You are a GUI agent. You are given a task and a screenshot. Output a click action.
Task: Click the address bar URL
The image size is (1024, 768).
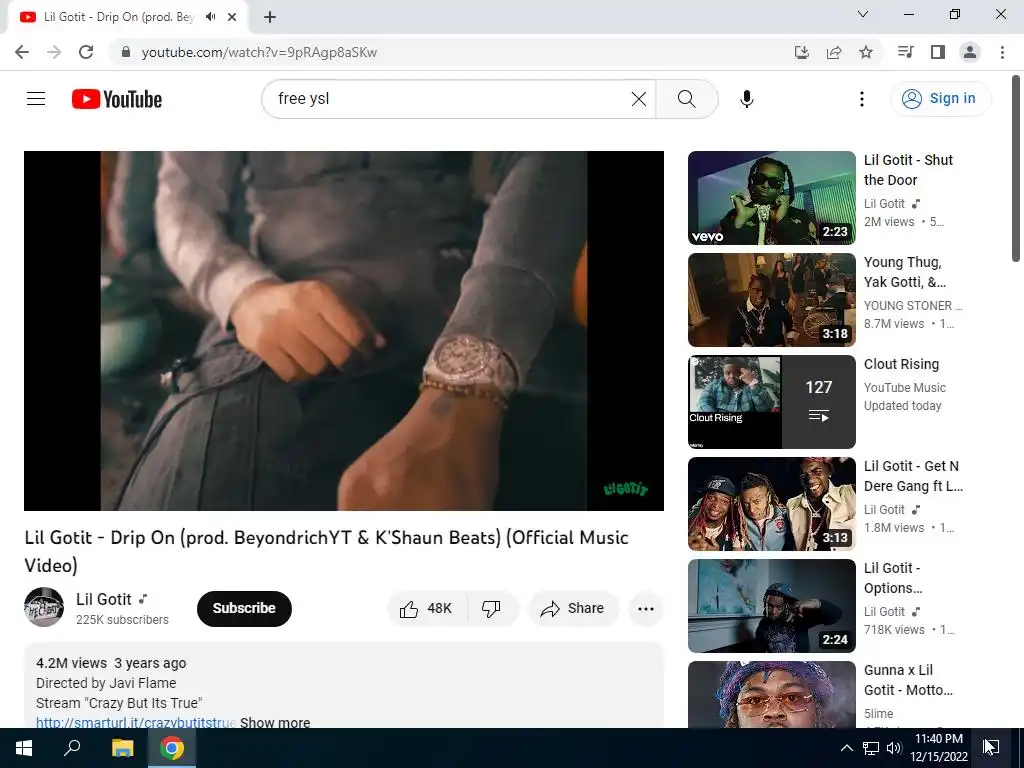click(259, 52)
